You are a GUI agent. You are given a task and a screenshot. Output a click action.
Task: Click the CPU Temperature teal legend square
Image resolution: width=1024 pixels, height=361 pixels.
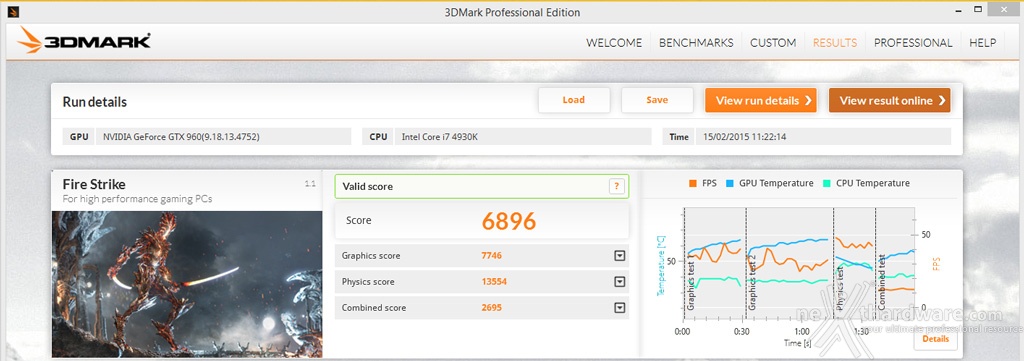coord(827,183)
